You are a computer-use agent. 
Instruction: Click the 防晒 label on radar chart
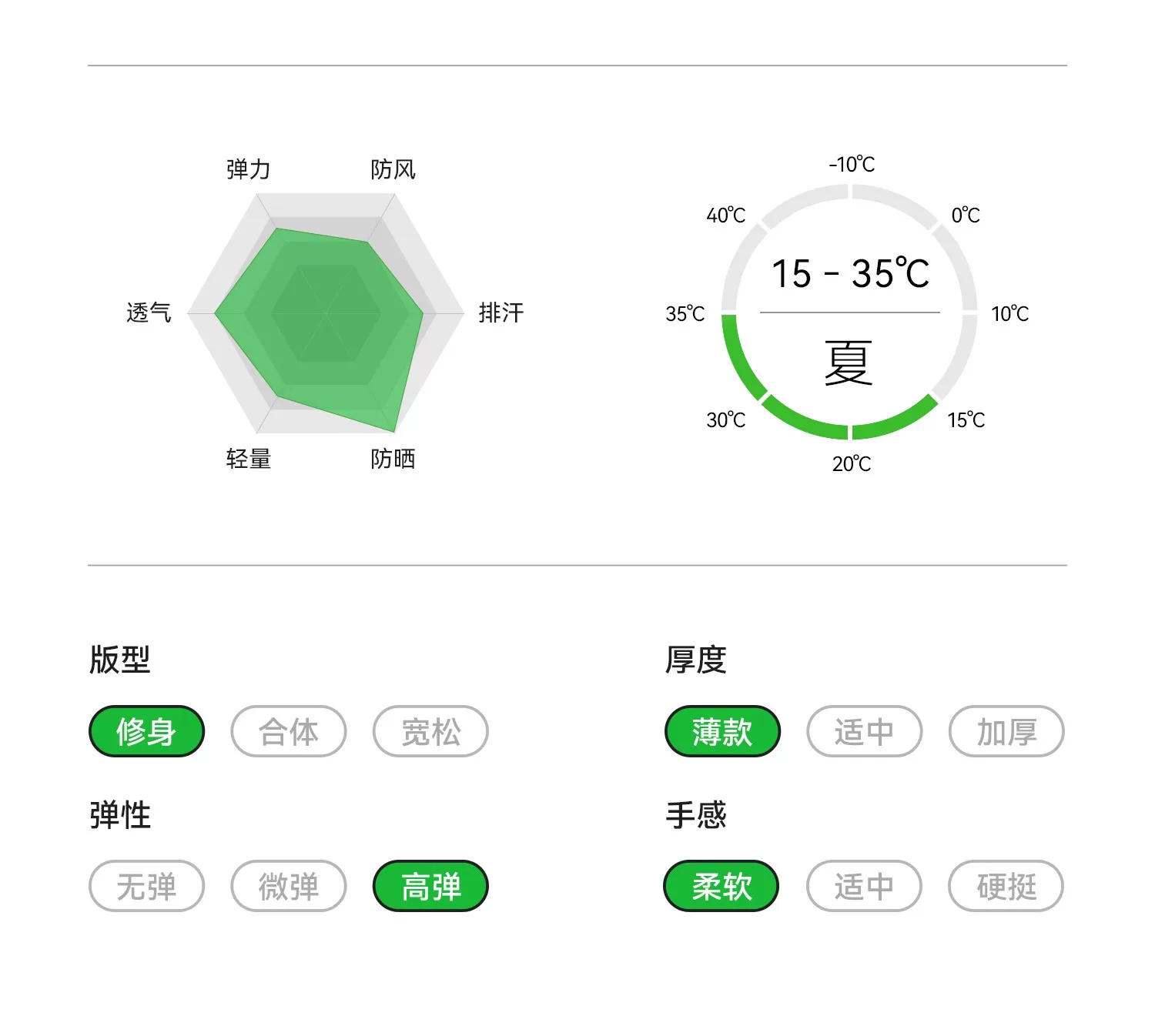click(393, 459)
